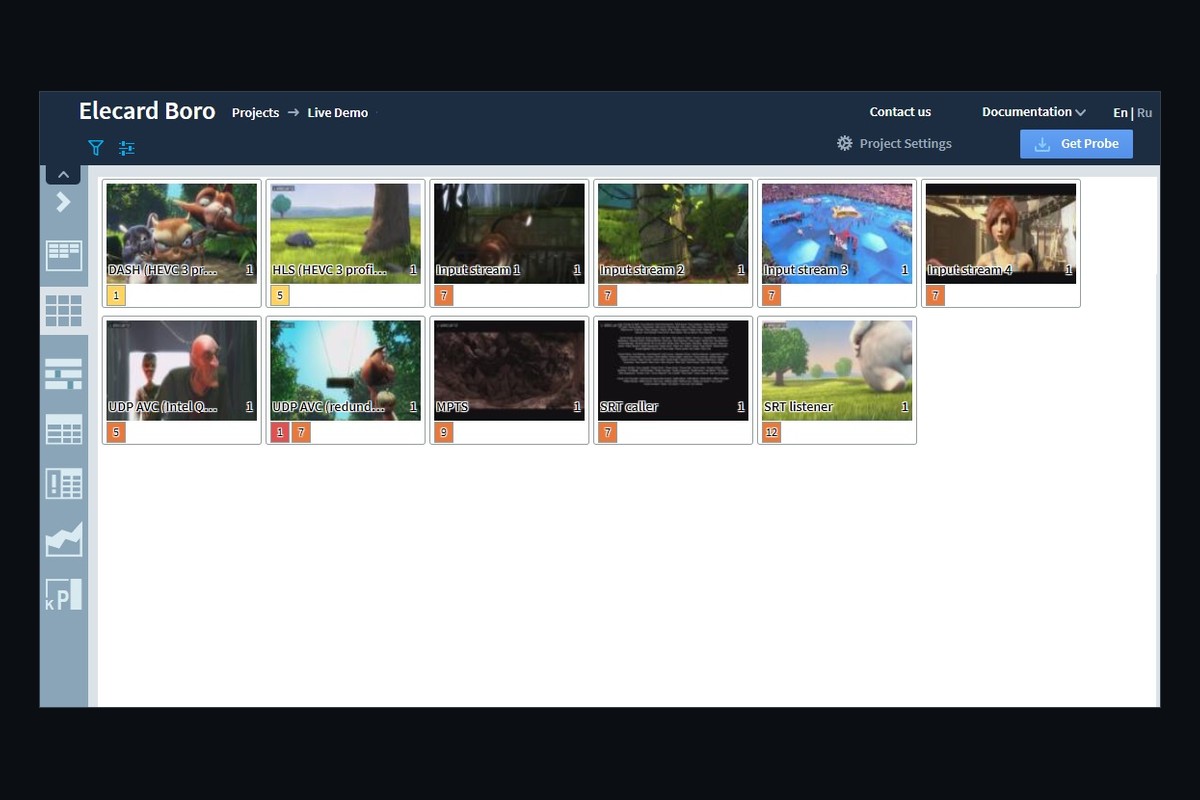Open the SRT caller stream thumbnail

673,370
